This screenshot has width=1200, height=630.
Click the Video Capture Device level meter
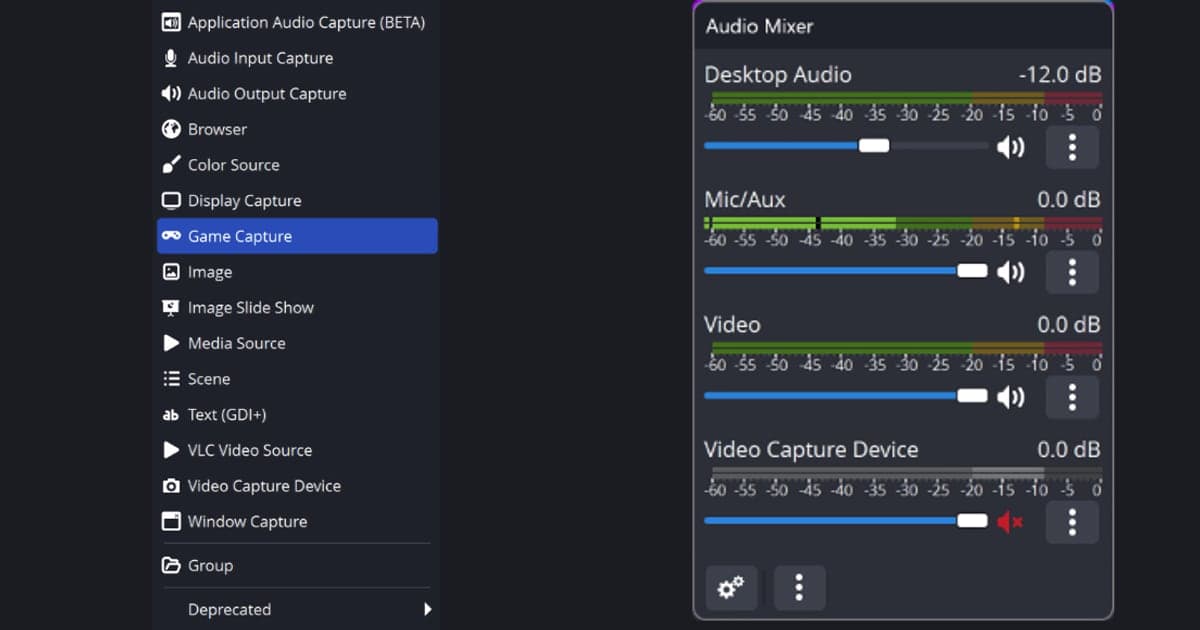(x=906, y=472)
